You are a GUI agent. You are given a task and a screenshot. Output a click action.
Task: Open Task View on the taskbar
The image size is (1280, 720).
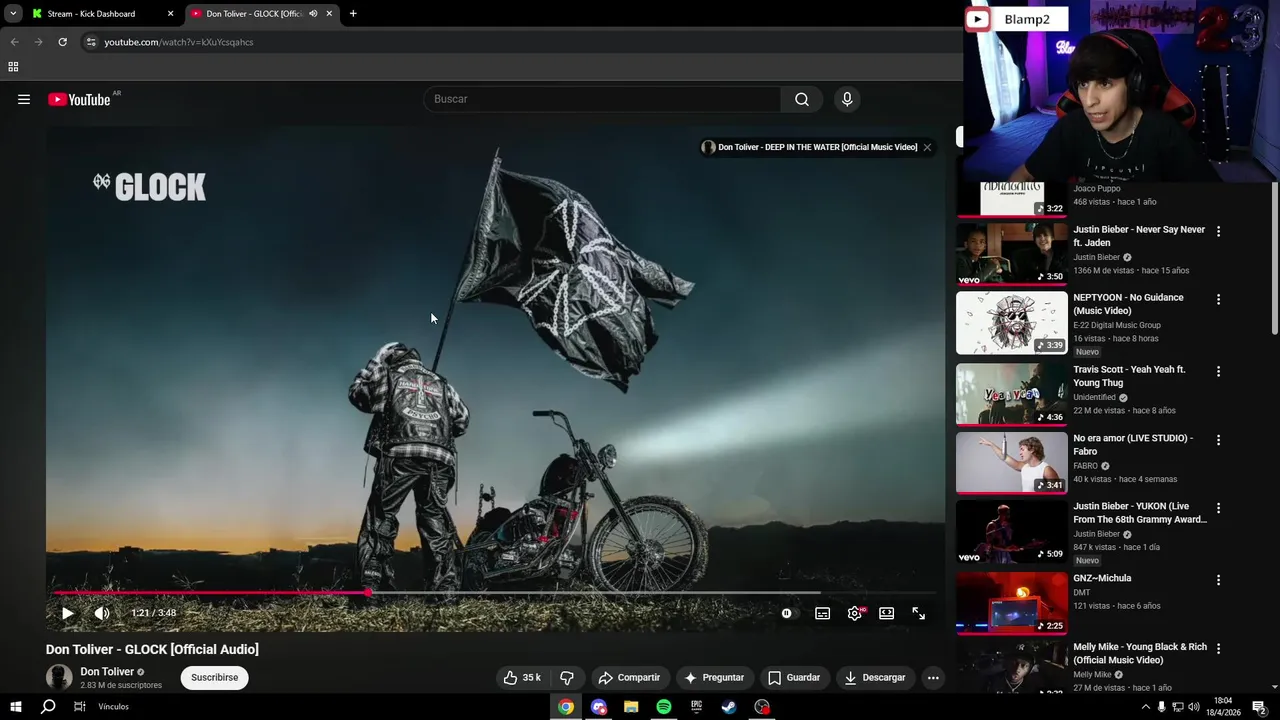coord(79,707)
